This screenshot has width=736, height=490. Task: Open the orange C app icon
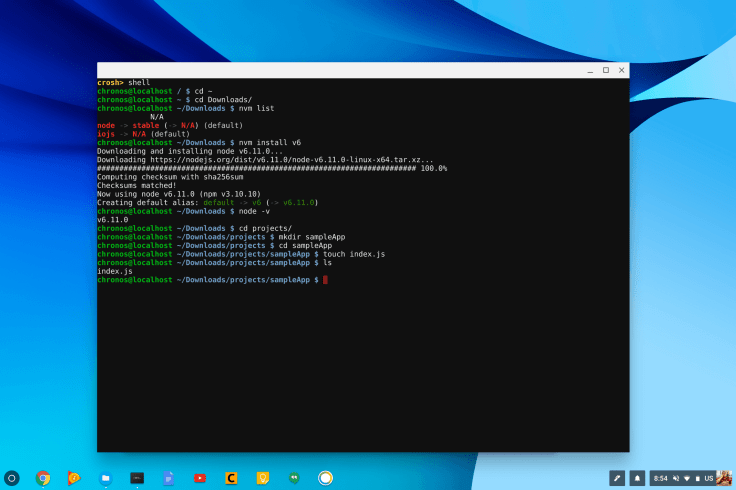tap(230, 478)
